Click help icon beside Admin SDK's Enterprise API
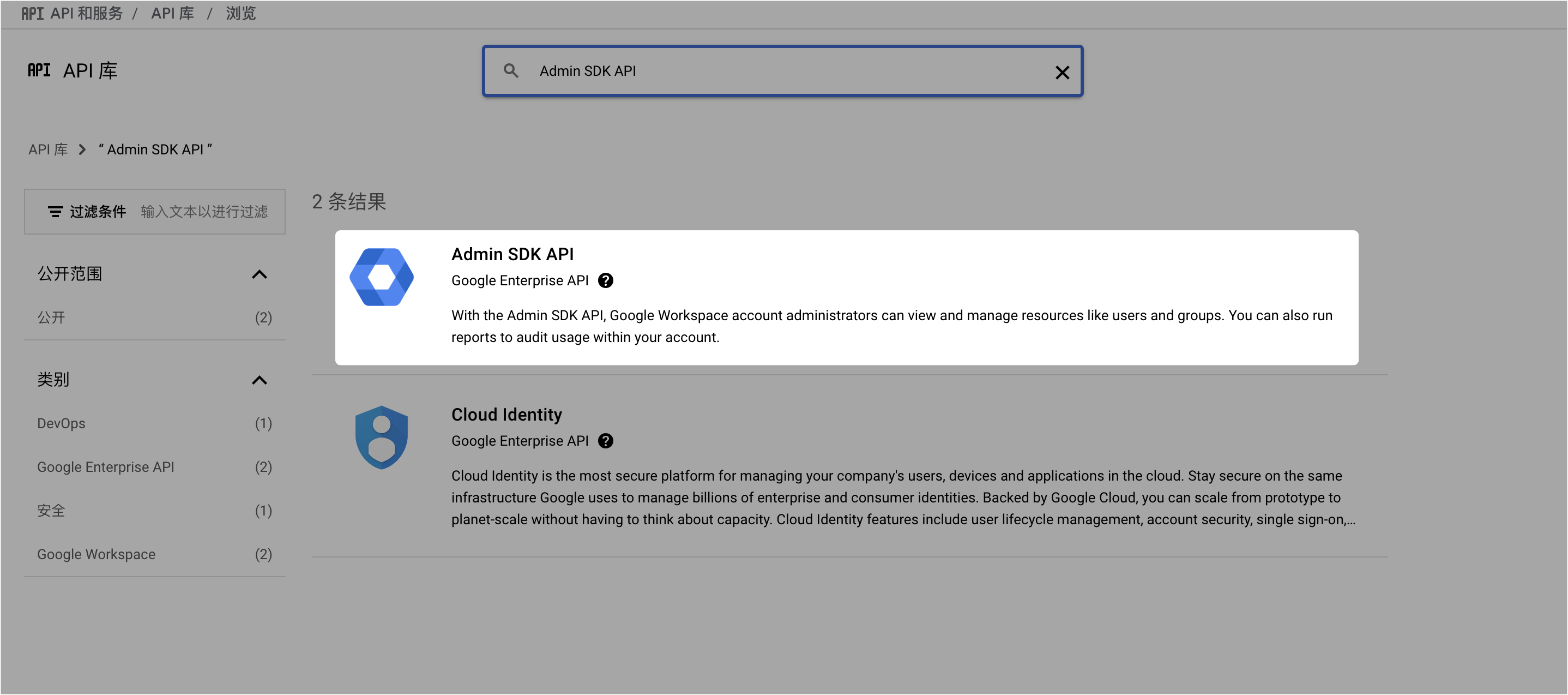Image resolution: width=1568 pixels, height=695 pixels. 606,280
